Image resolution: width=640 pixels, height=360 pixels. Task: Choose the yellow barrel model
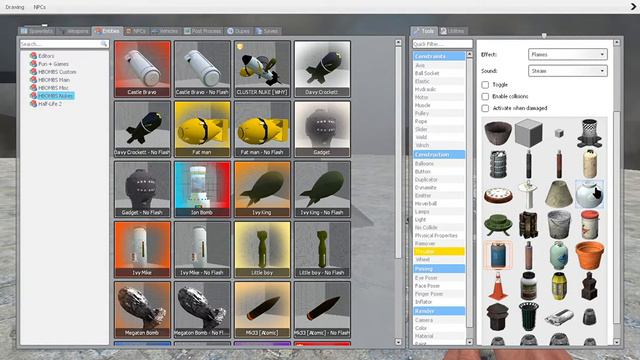click(559, 286)
